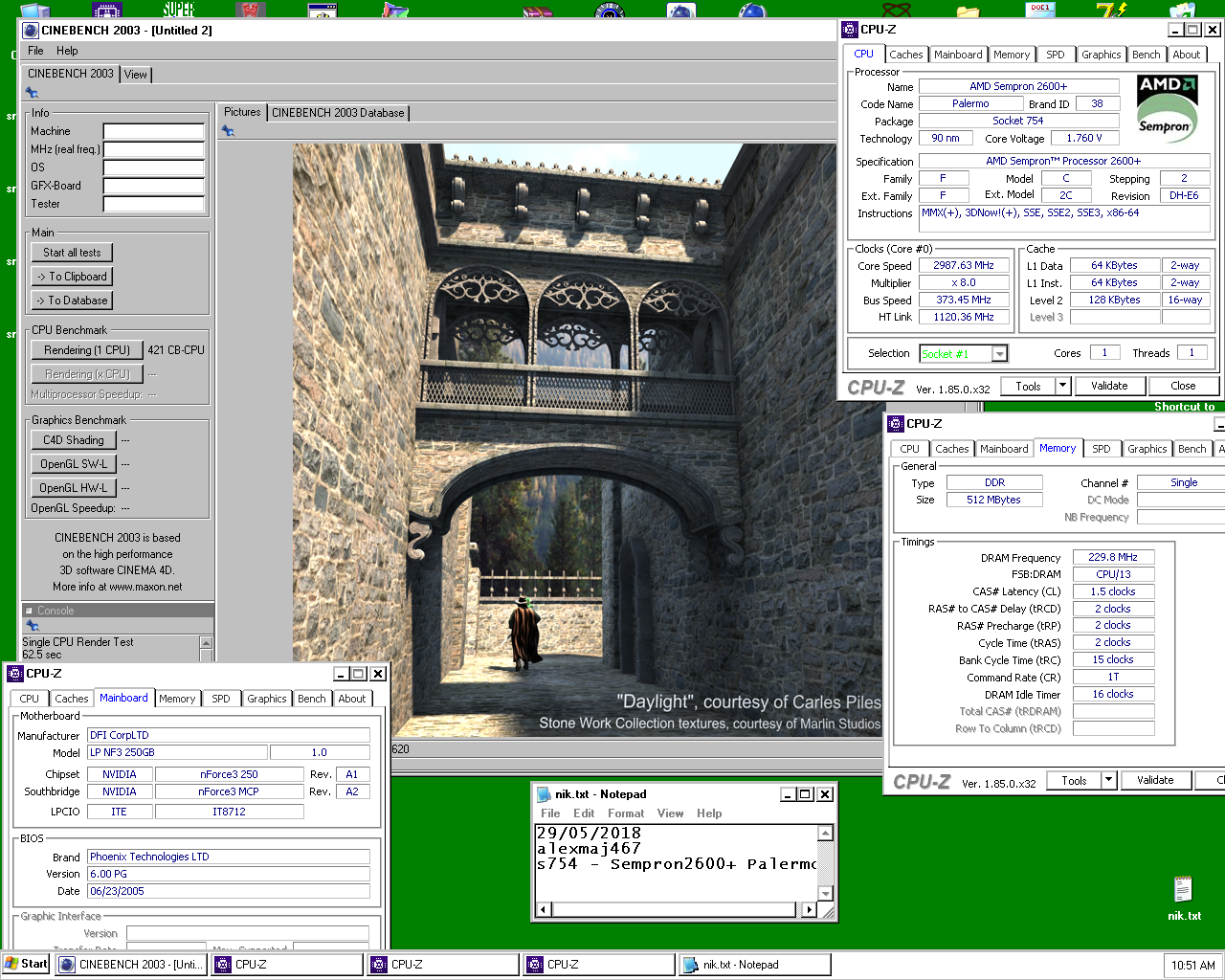
Task: Click the CPU-Z title icon in the Mainboard window
Action: (x=14, y=673)
